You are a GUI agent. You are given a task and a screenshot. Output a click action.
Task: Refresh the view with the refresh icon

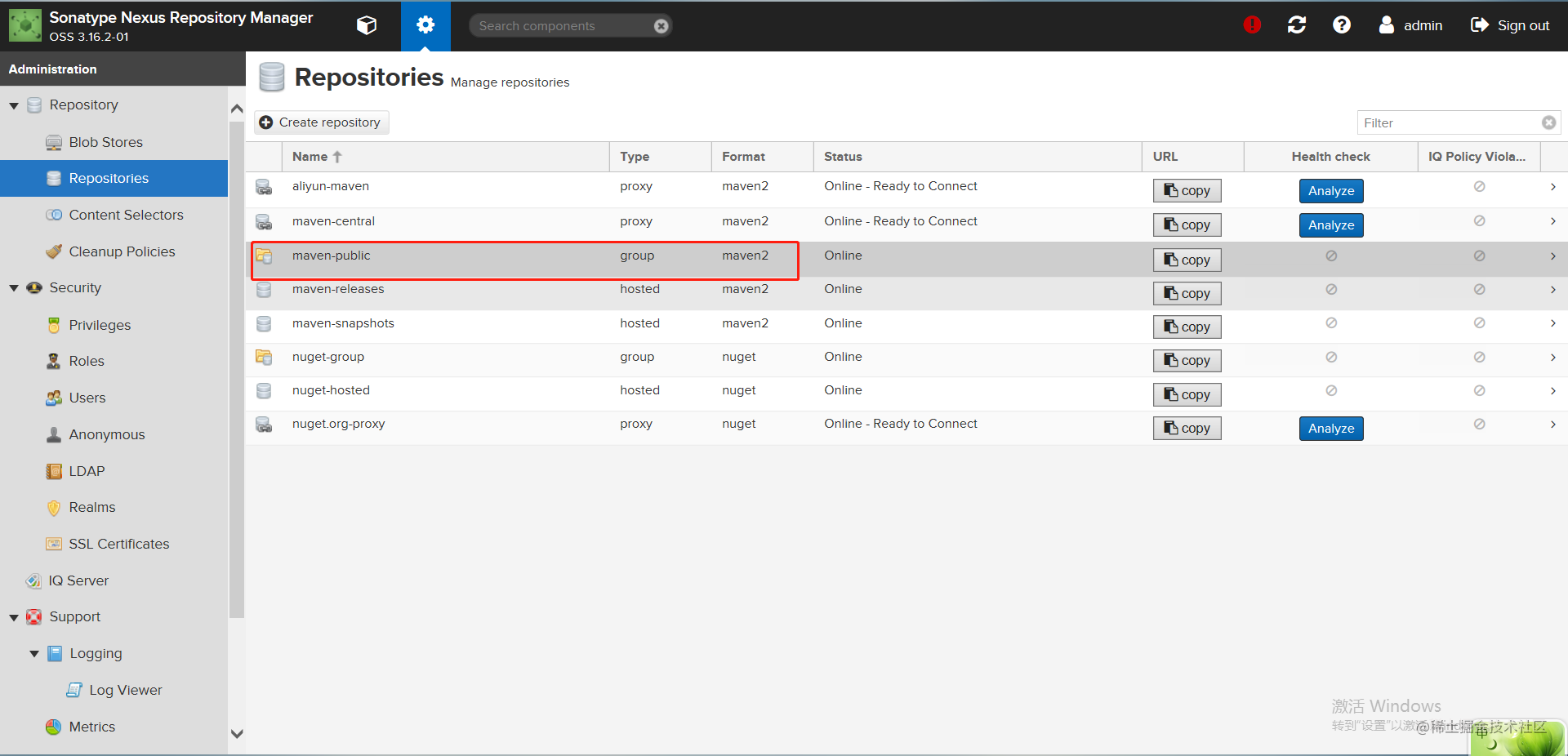pyautogui.click(x=1297, y=25)
